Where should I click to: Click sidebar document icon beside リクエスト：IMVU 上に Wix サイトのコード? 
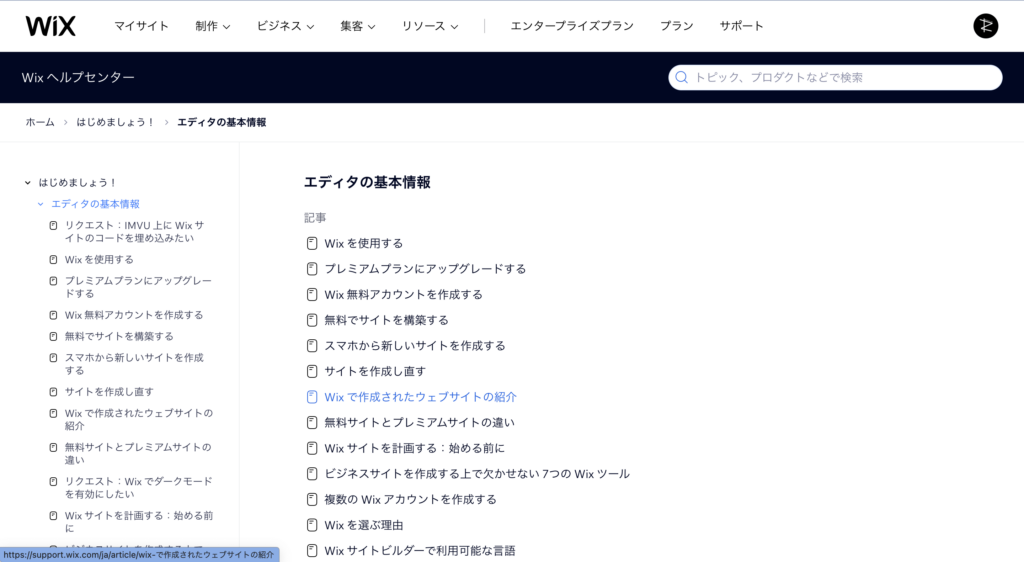tap(54, 226)
